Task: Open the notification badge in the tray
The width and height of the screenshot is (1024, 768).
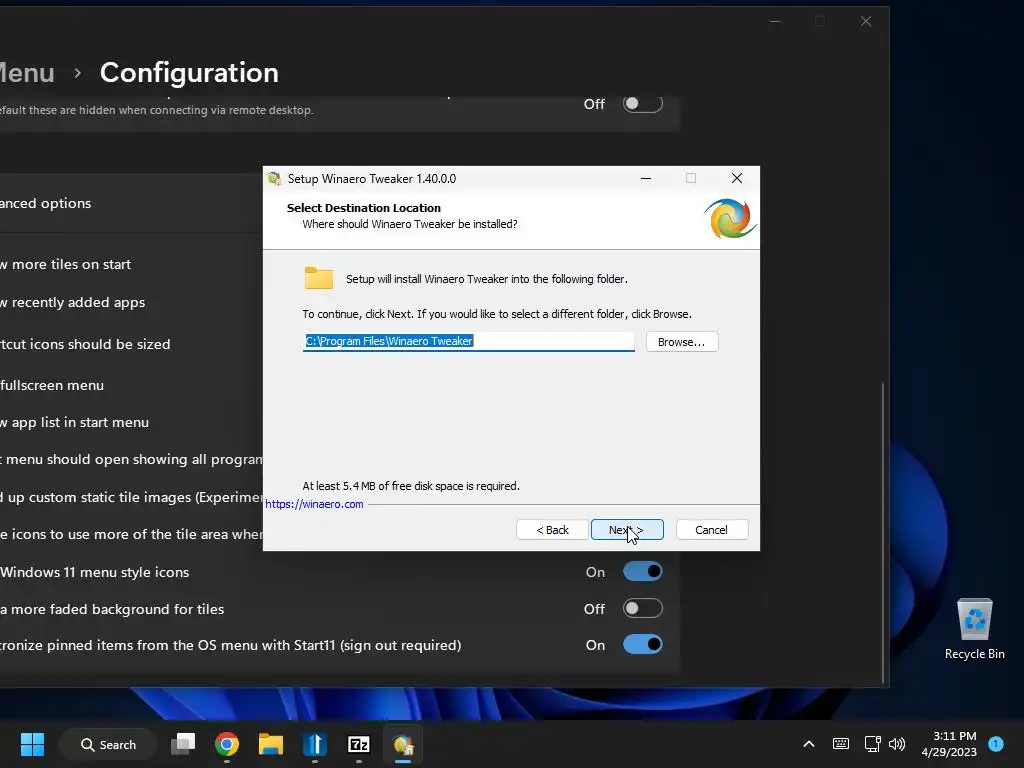Action: tap(996, 743)
